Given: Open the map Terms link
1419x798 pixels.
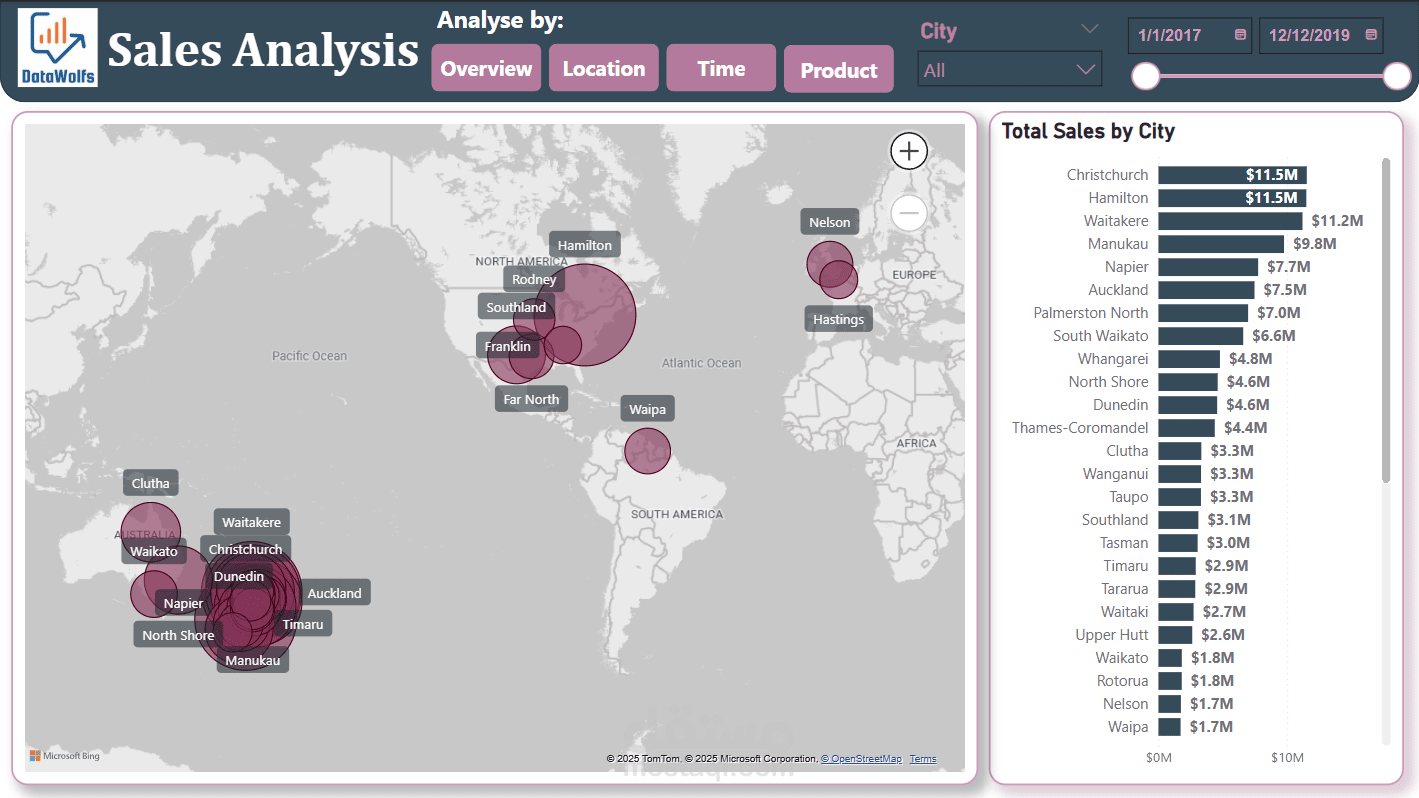Looking at the screenshot, I should 923,759.
